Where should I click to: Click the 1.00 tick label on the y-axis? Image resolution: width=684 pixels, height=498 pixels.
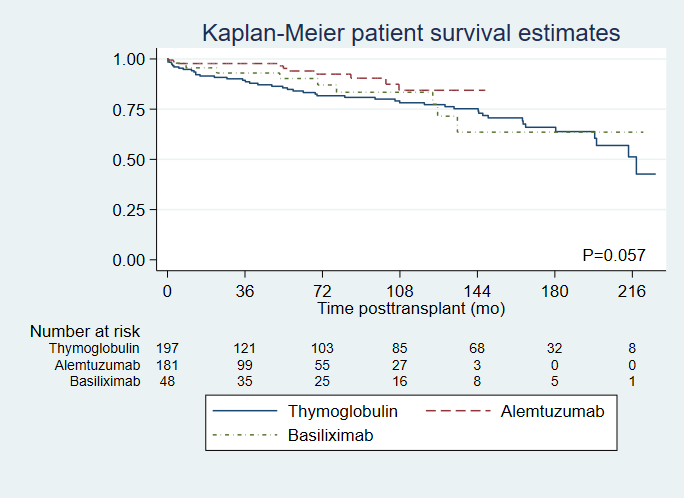131,59
